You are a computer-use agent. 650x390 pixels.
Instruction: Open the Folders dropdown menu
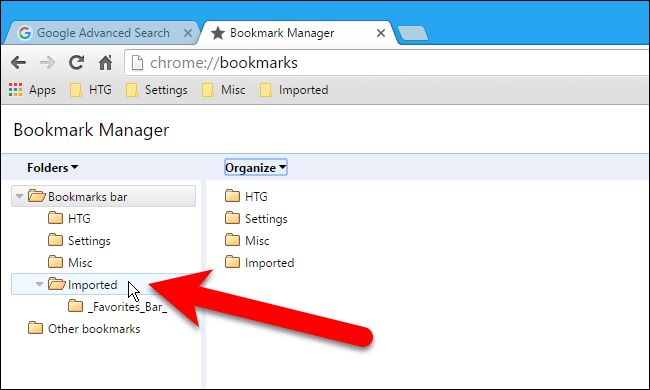(x=52, y=168)
